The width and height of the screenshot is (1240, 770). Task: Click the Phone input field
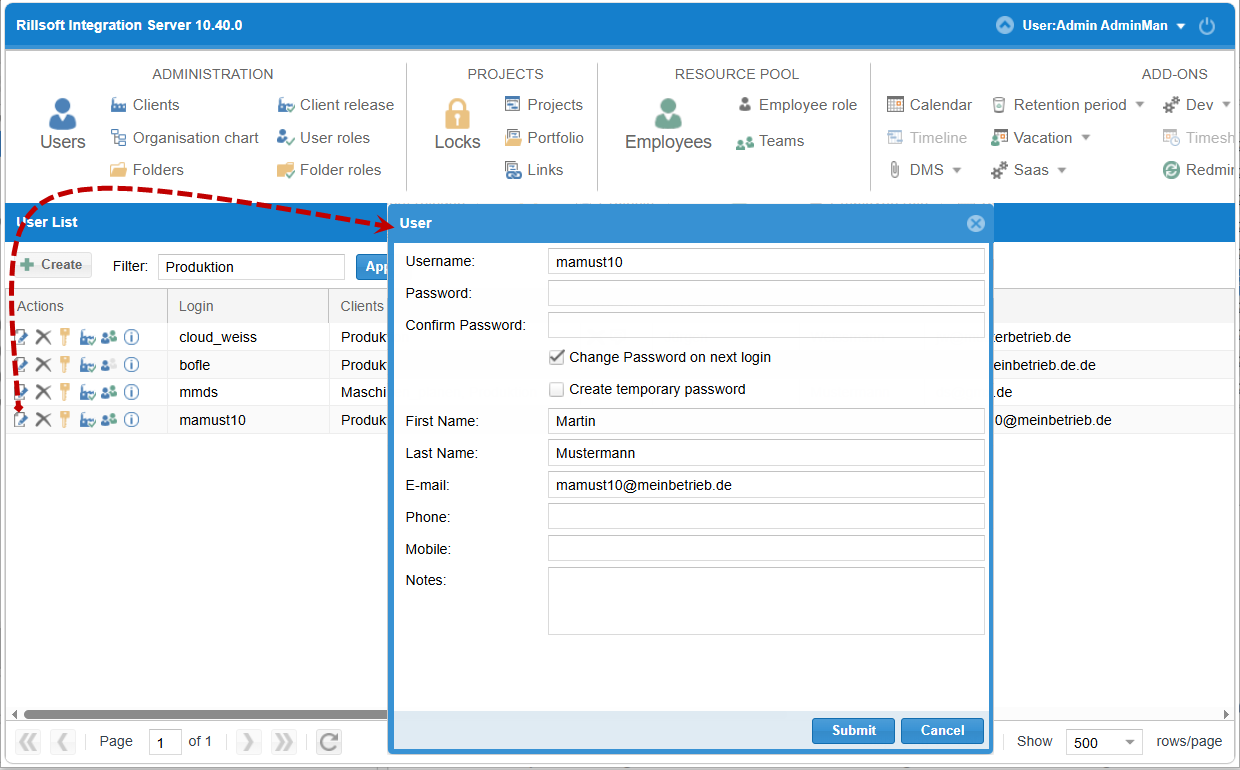[766, 516]
